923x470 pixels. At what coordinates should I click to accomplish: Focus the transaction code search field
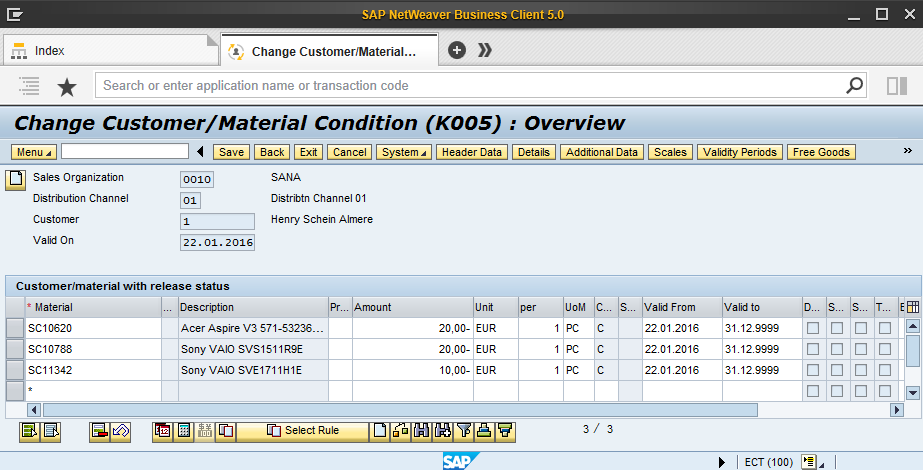[472, 85]
